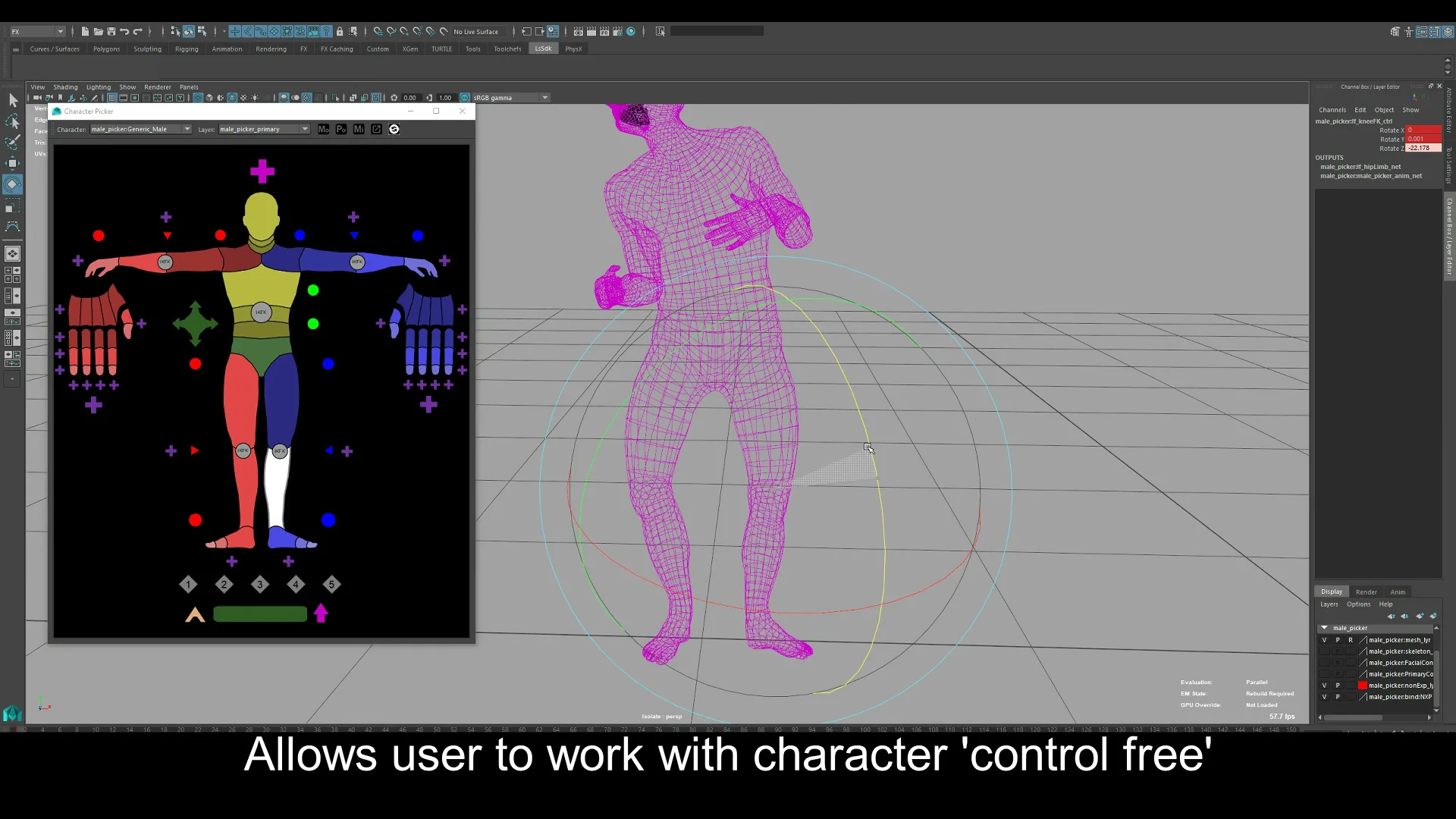Click the red color swatch on male_picker:nonExp layer
Screen dimensions: 1456x819
pyautogui.click(x=1363, y=686)
